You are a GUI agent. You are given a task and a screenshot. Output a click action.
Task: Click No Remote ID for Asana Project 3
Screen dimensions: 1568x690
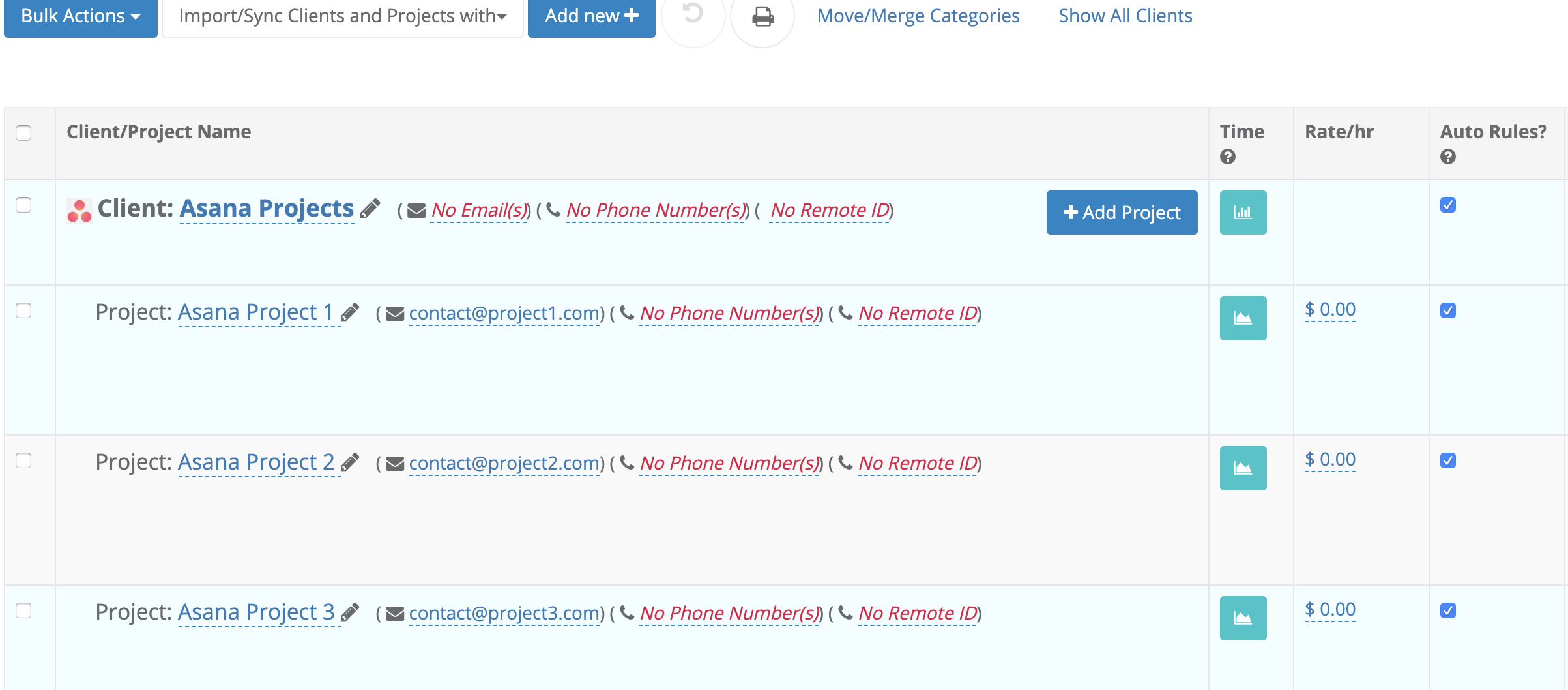click(918, 614)
